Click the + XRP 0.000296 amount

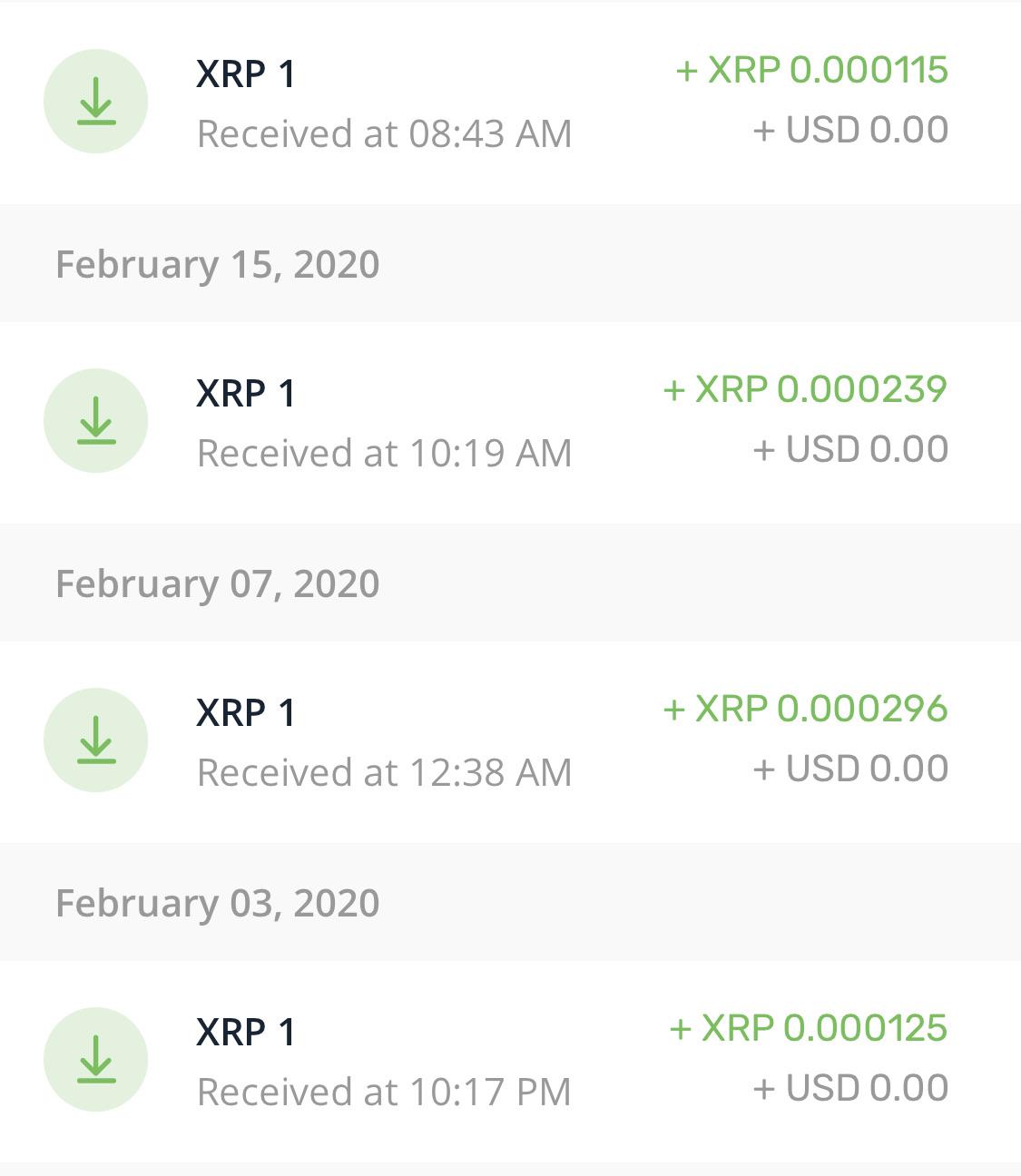(805, 709)
